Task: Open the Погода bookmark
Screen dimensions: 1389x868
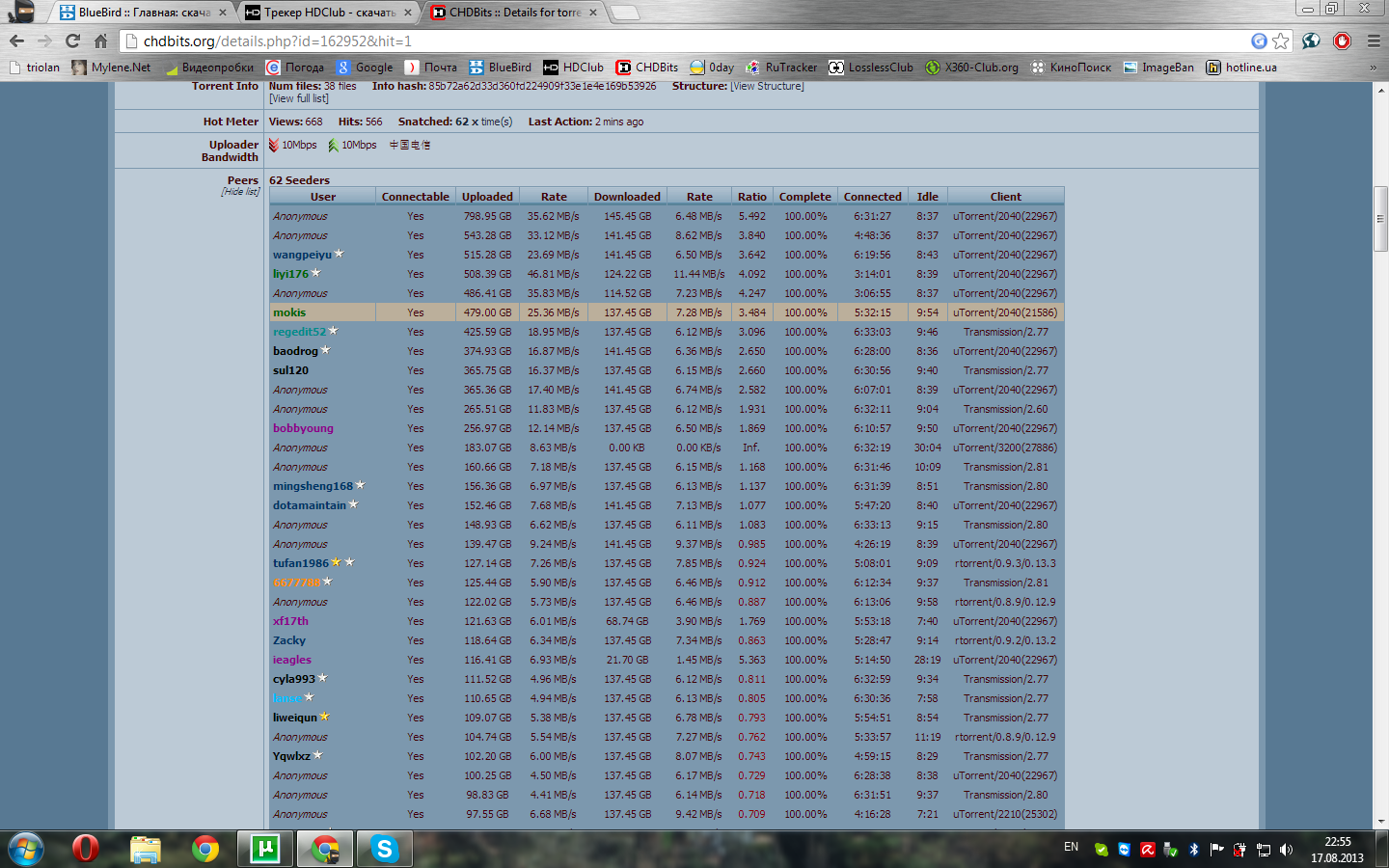Action: [x=295, y=68]
